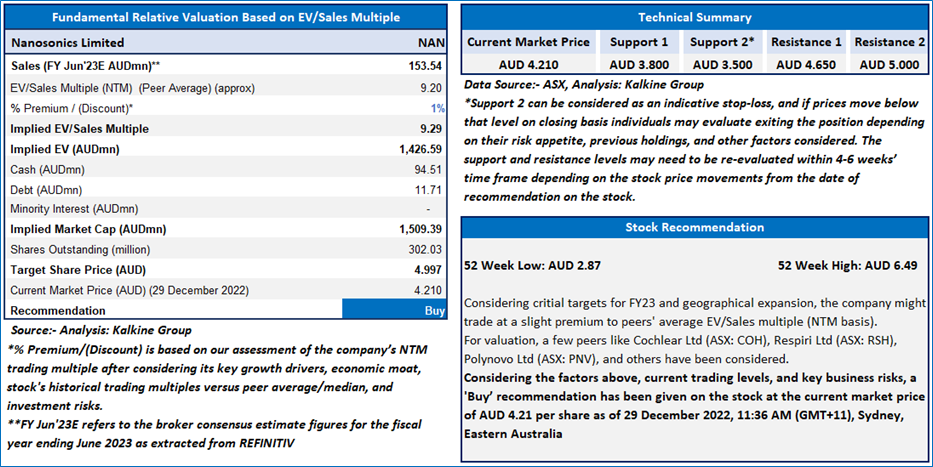Image resolution: width=933 pixels, height=467 pixels.
Task: Click the 'Minority Interest (AUDmn)' label
Action: (74, 209)
